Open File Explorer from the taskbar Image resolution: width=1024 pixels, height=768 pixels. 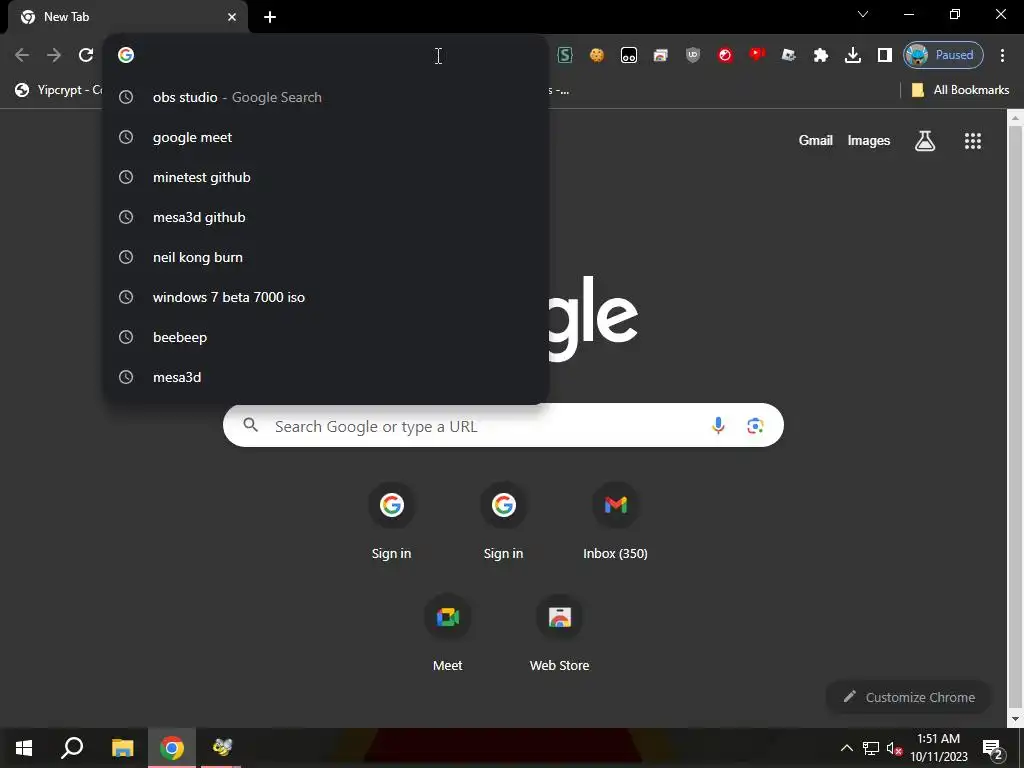click(122, 748)
